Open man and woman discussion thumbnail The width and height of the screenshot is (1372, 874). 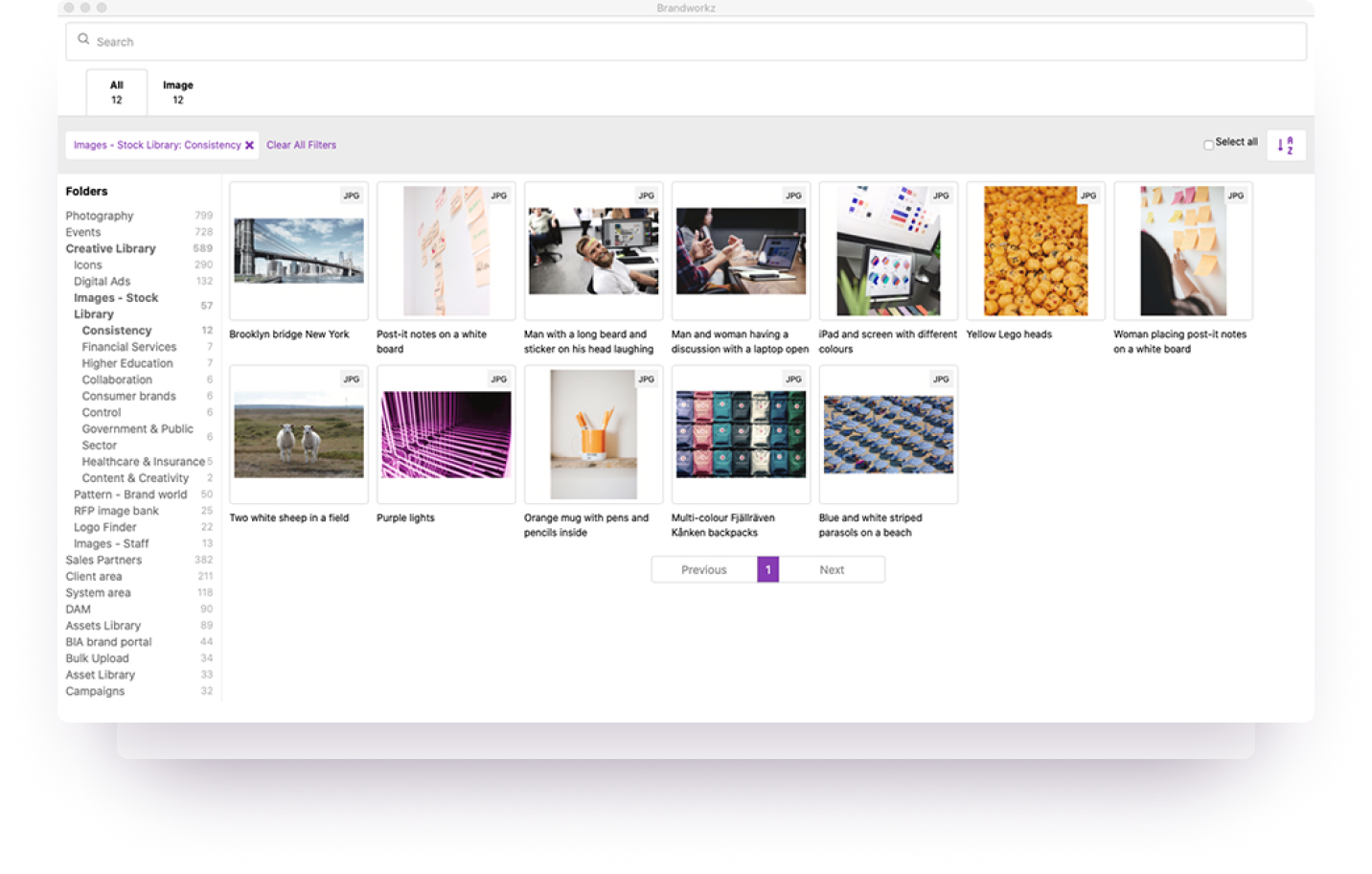[742, 251]
